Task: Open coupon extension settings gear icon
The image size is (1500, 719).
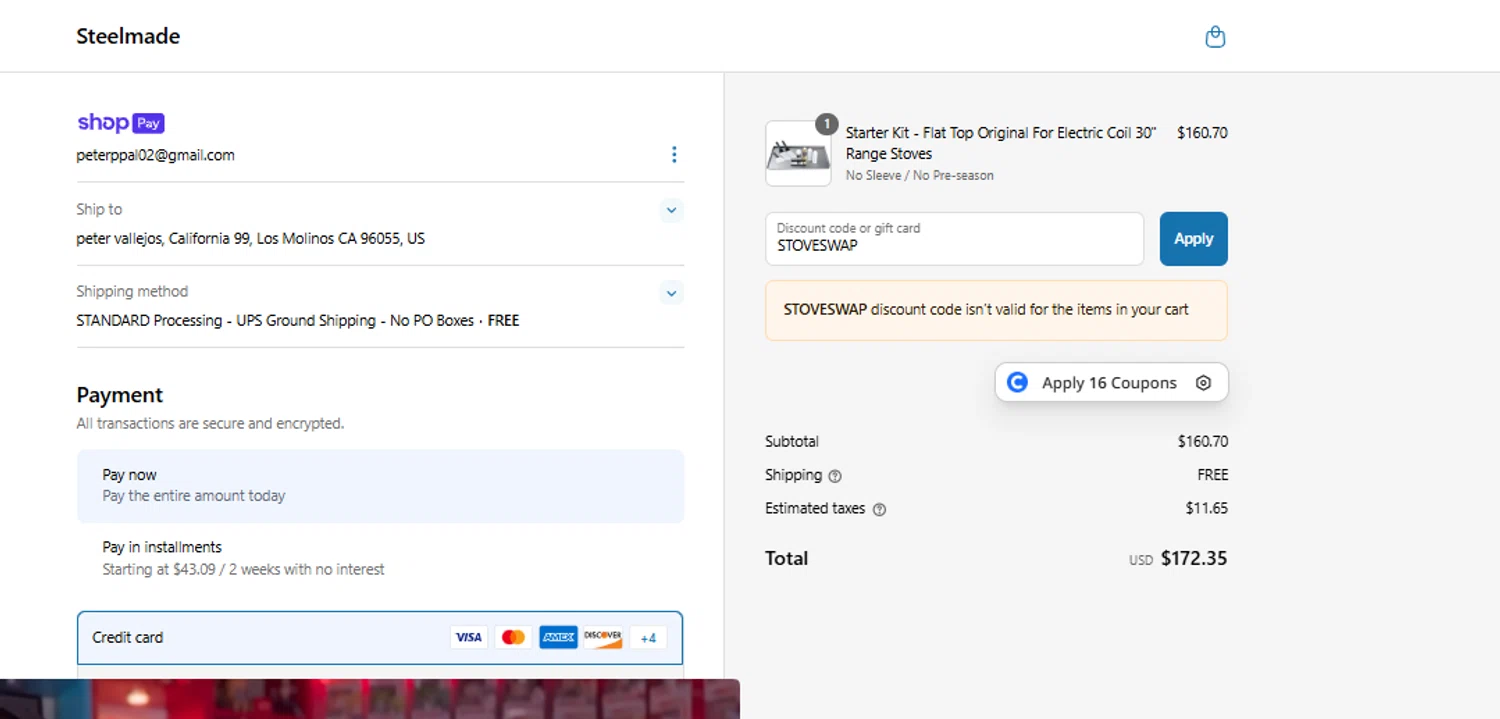Action: coord(1204,383)
